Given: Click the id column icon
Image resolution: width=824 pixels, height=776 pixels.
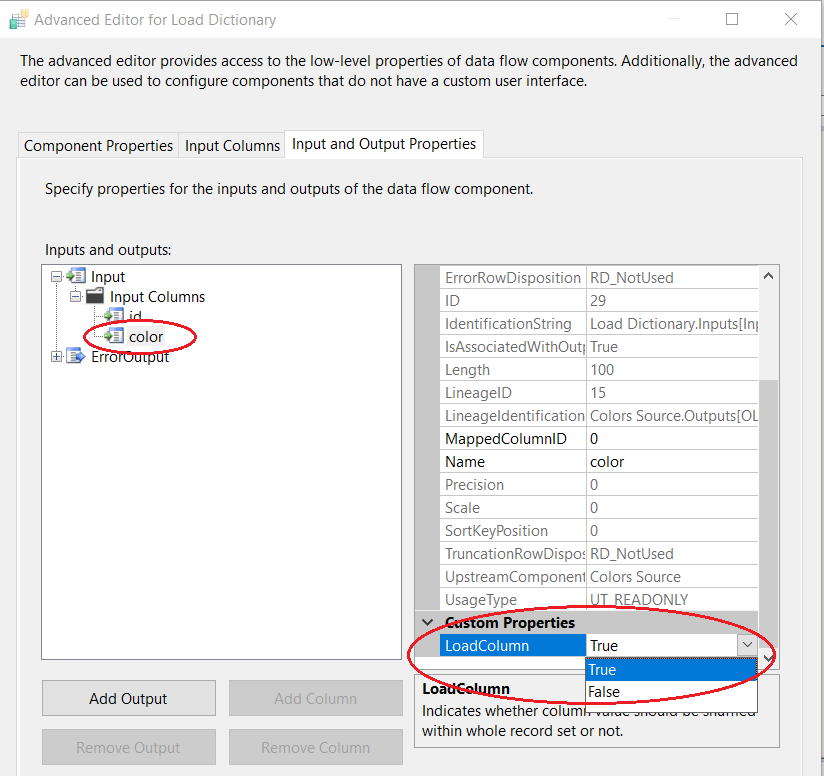Looking at the screenshot, I should 114,316.
